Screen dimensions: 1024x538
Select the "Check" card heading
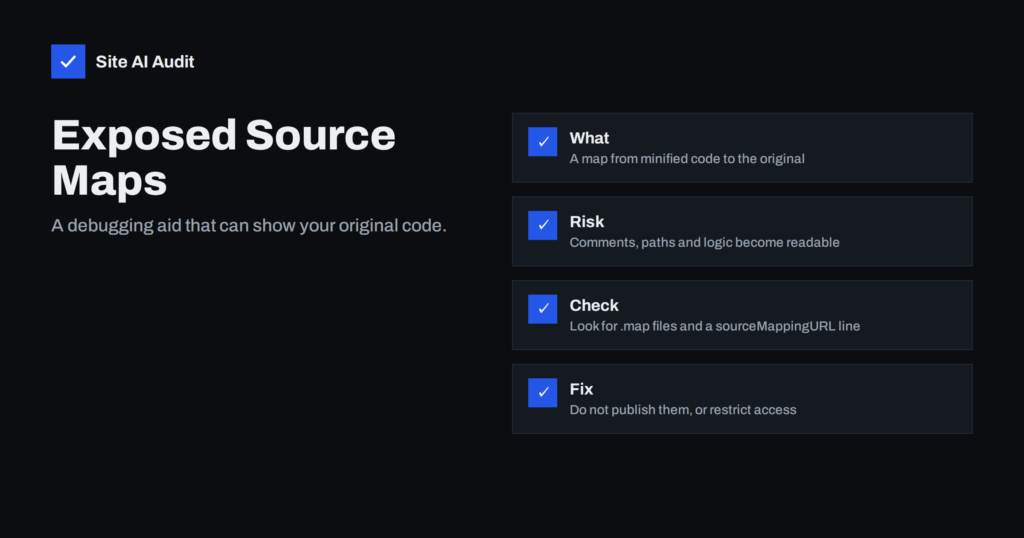click(594, 305)
